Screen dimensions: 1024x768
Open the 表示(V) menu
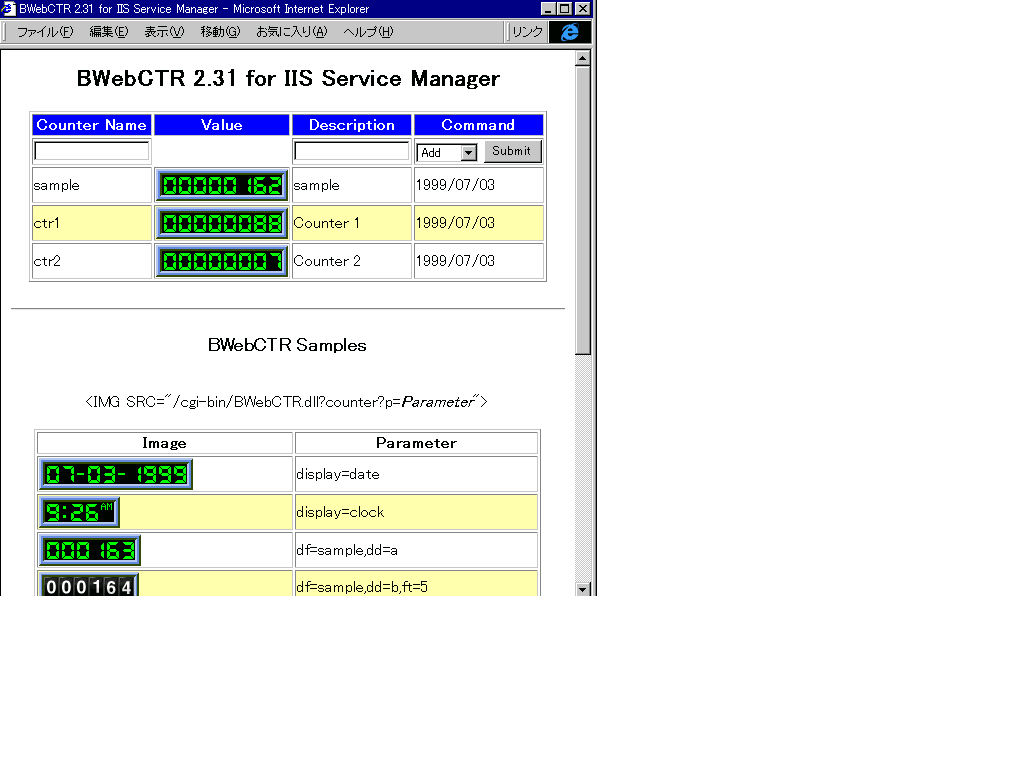point(164,31)
